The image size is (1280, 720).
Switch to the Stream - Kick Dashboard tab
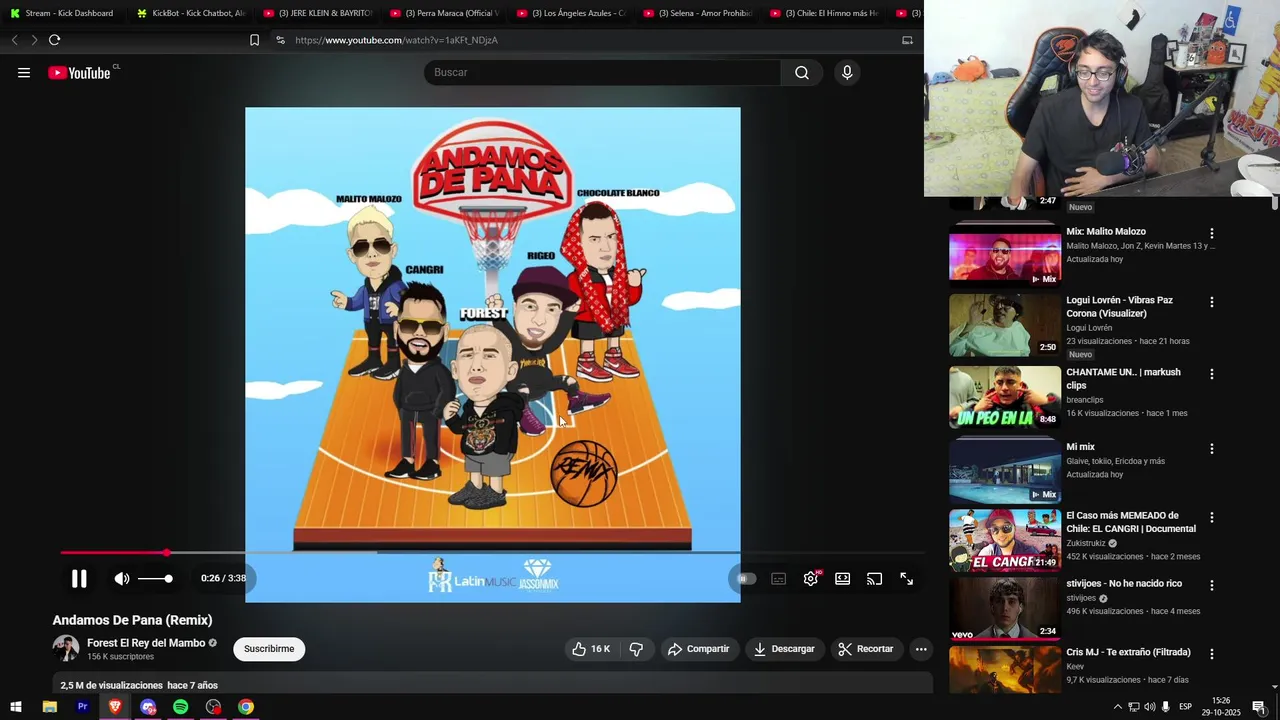(x=62, y=13)
